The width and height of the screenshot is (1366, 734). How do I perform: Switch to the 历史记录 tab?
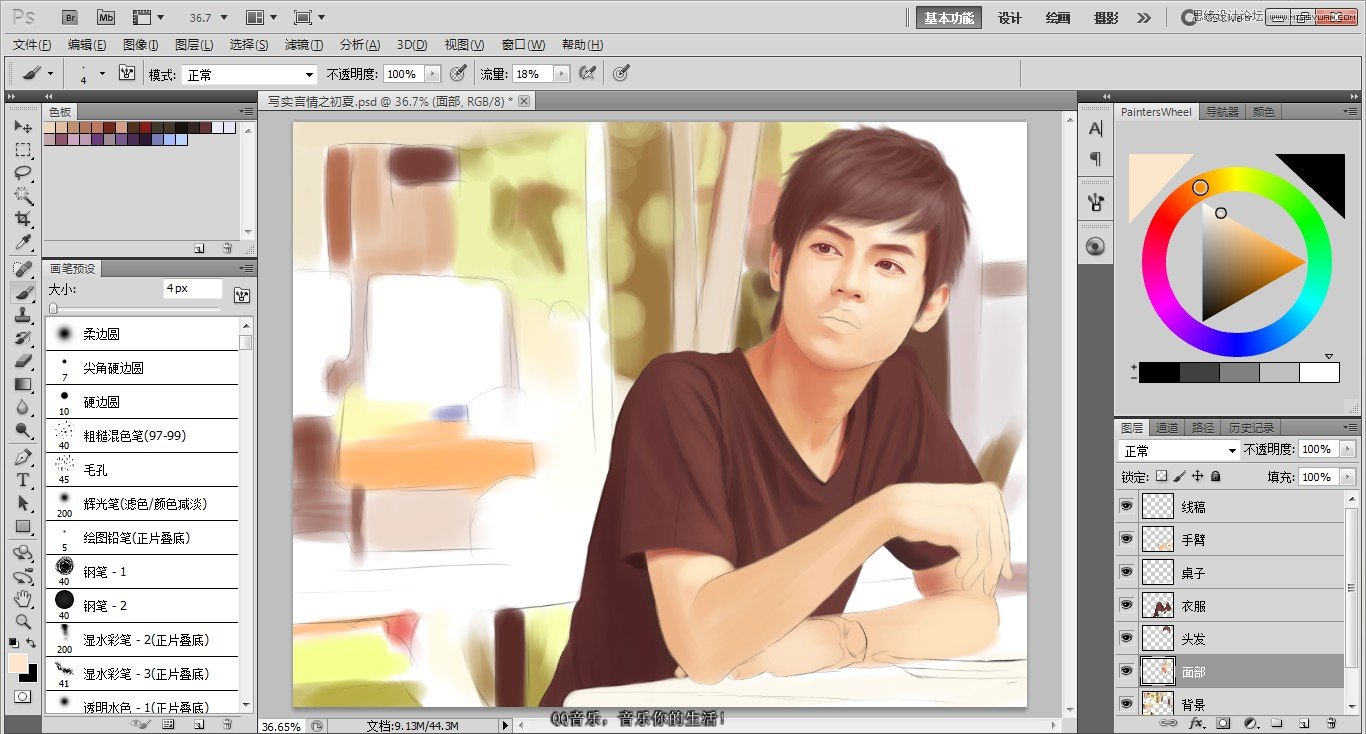[1250, 428]
